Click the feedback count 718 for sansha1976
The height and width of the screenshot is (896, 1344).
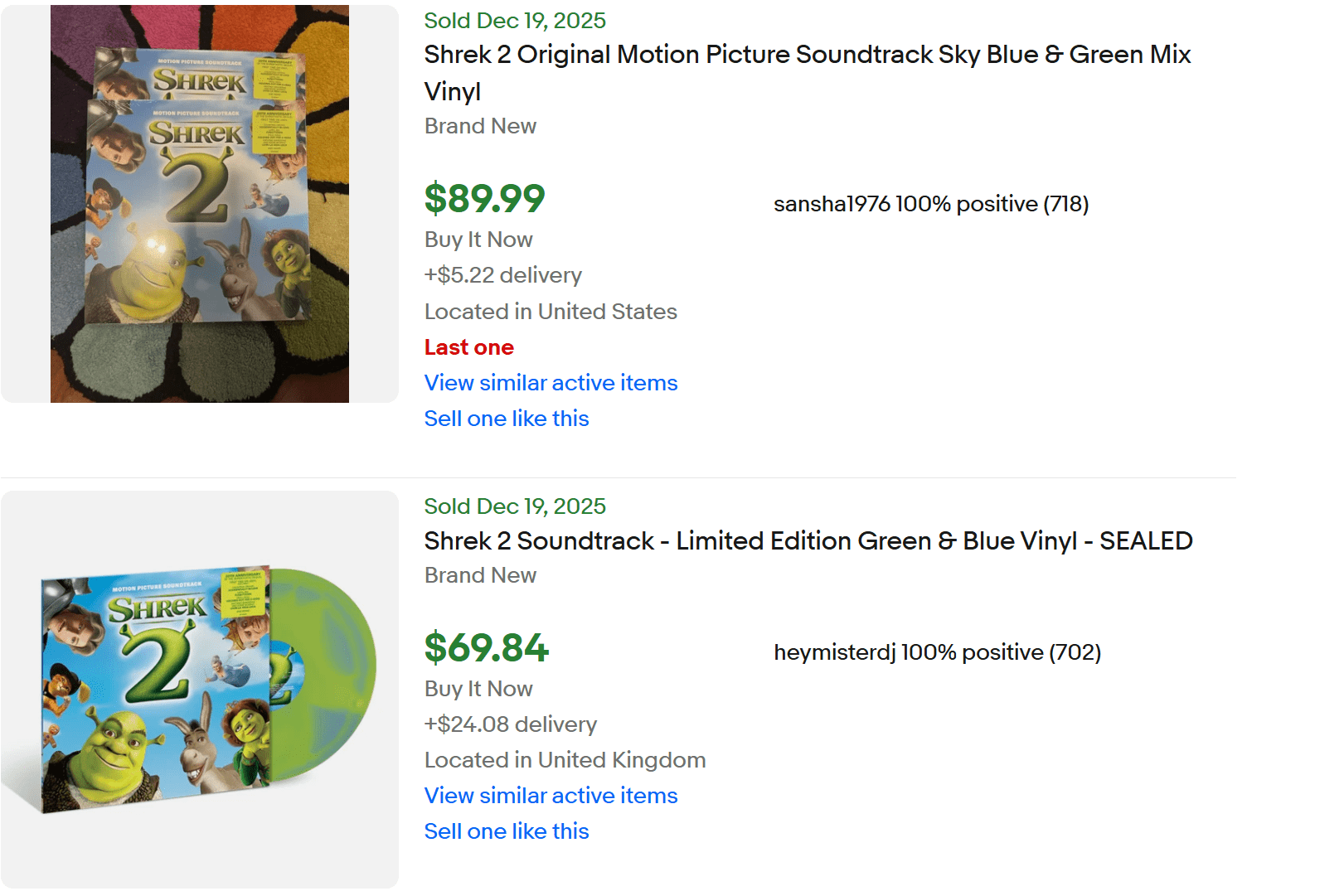point(1072,204)
